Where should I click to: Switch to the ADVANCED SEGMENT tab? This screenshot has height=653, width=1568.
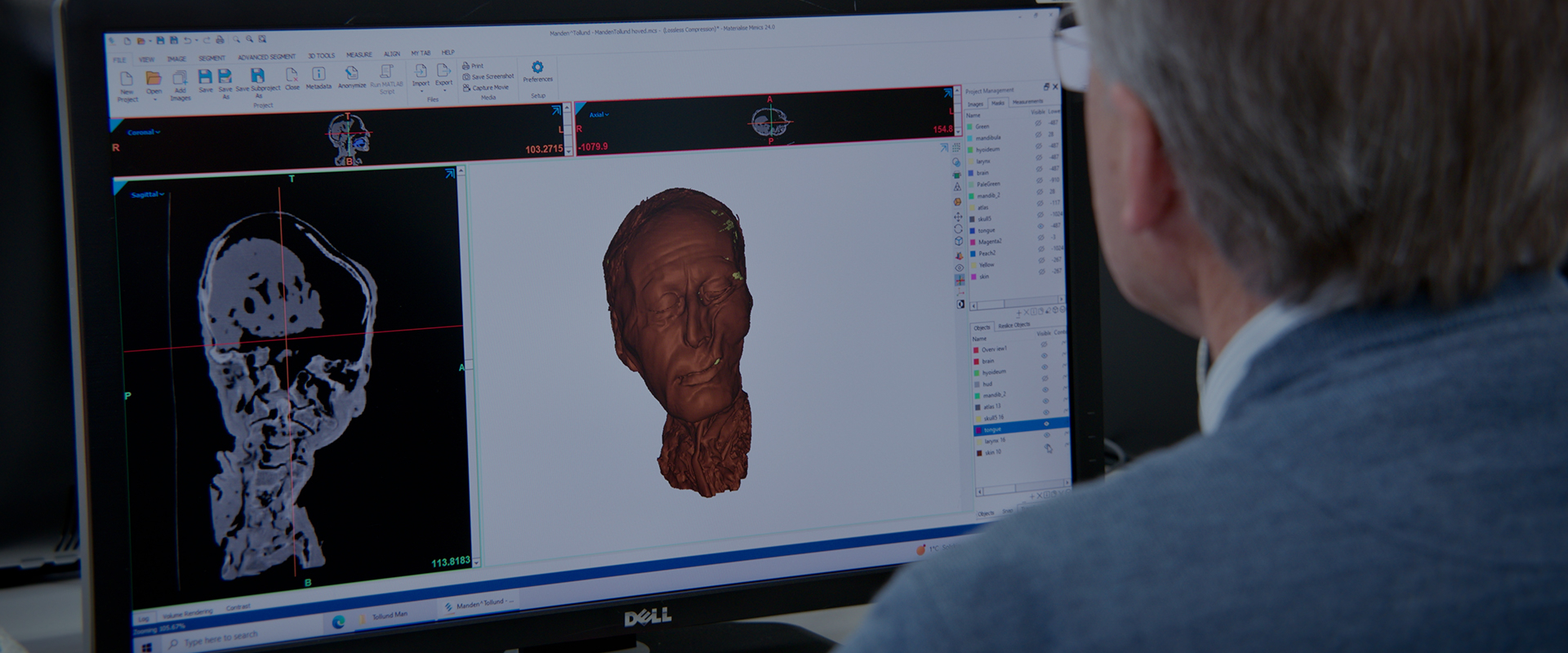click(266, 57)
